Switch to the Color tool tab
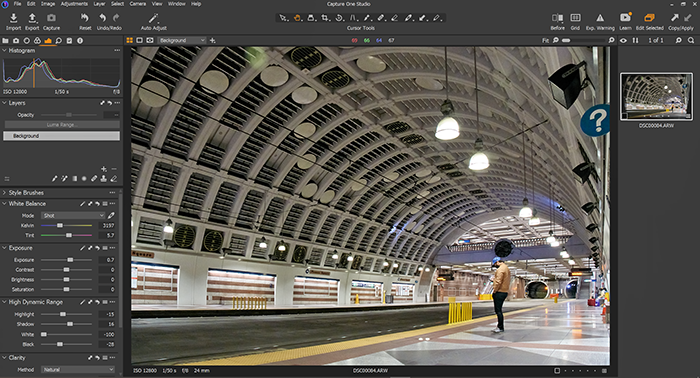 [x=37, y=41]
